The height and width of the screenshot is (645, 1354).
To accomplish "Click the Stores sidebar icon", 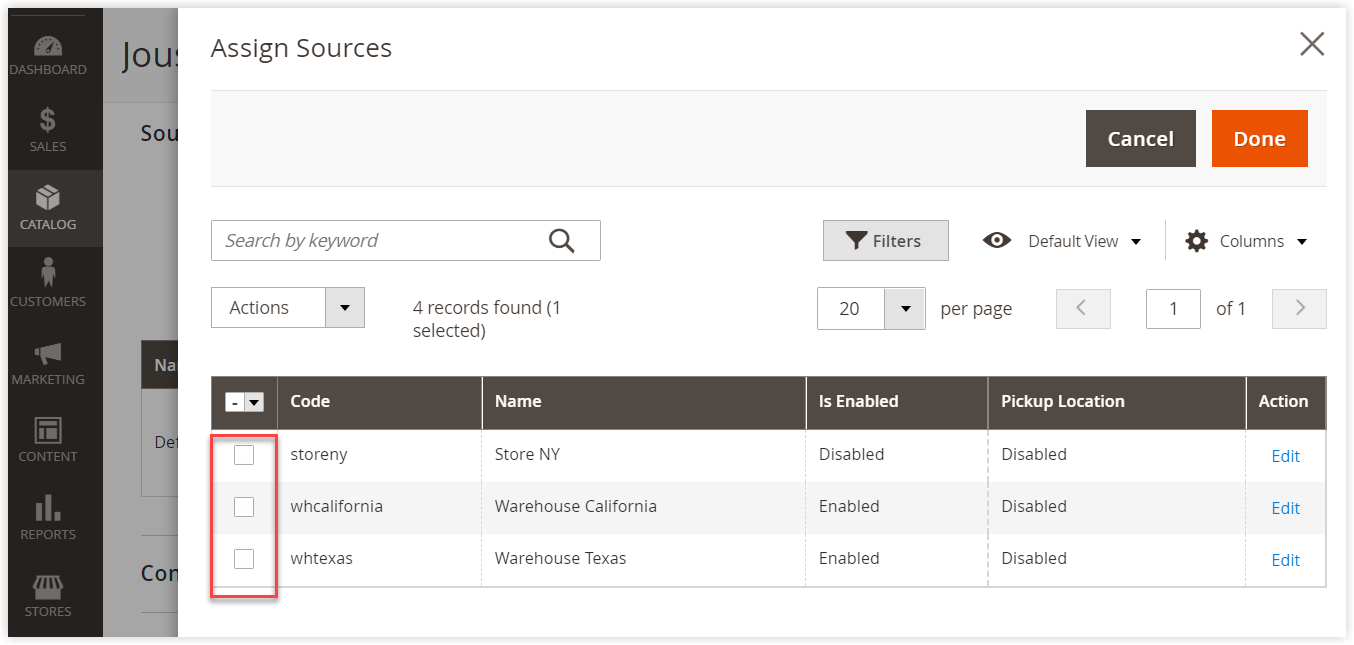I will click(x=48, y=588).
